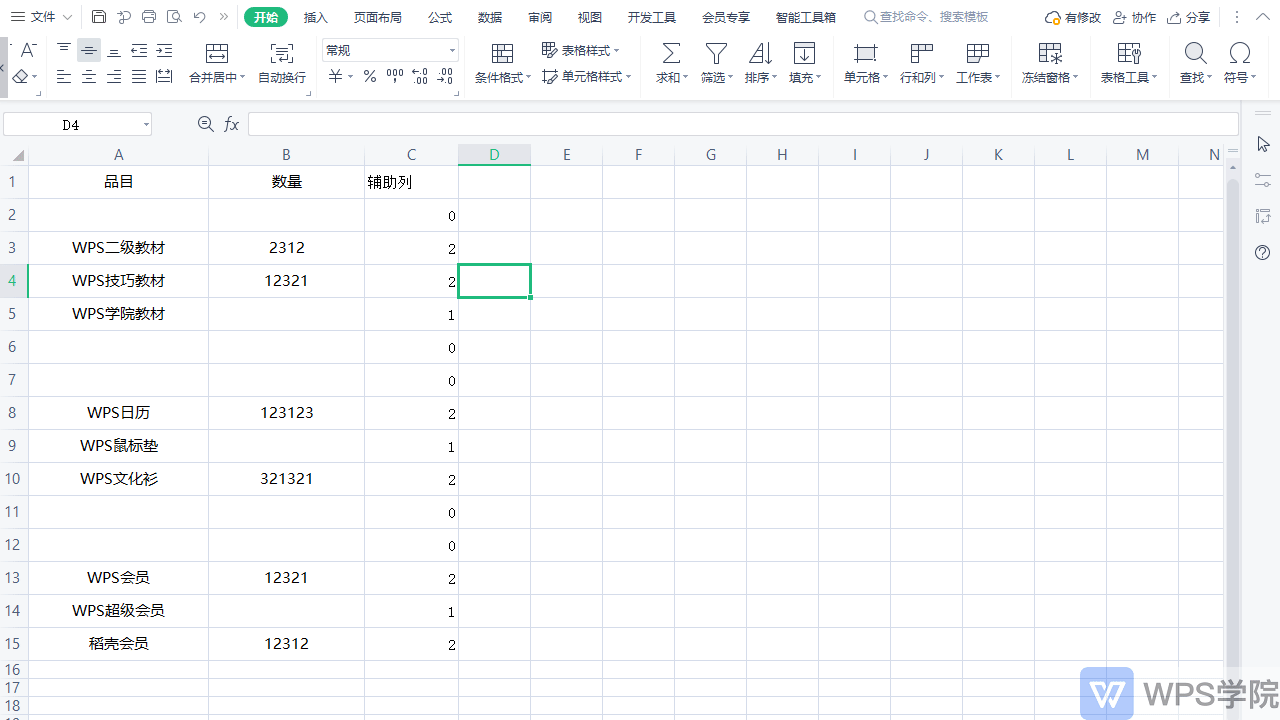Switch to the 页面布局 ribbon tab
This screenshot has height=720, width=1280.
pyautogui.click(x=378, y=17)
